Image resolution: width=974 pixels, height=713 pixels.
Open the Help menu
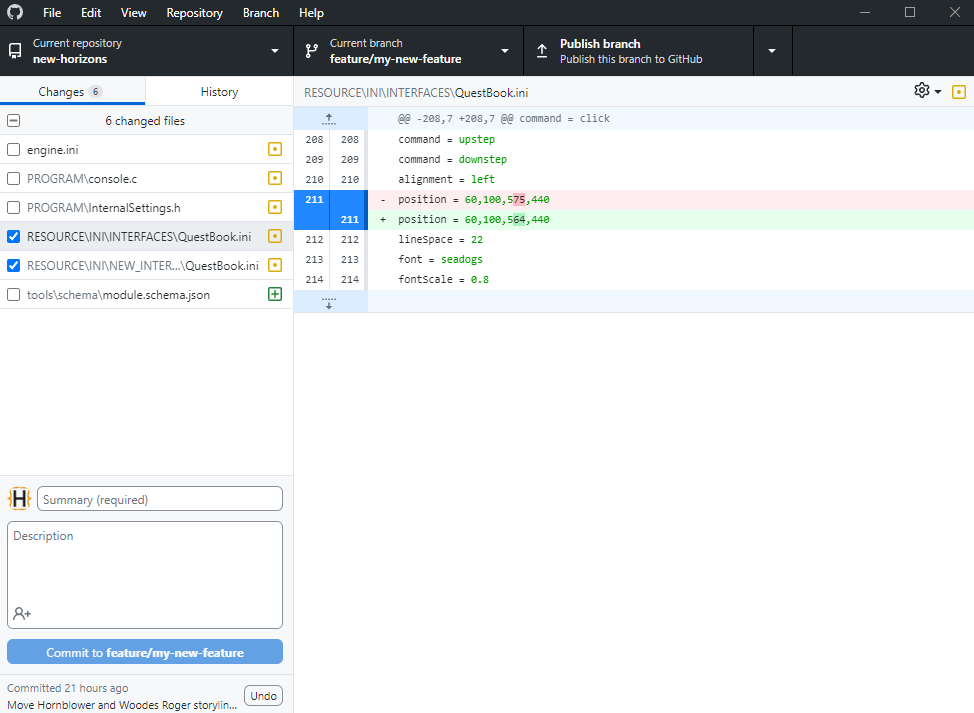pyautogui.click(x=311, y=12)
